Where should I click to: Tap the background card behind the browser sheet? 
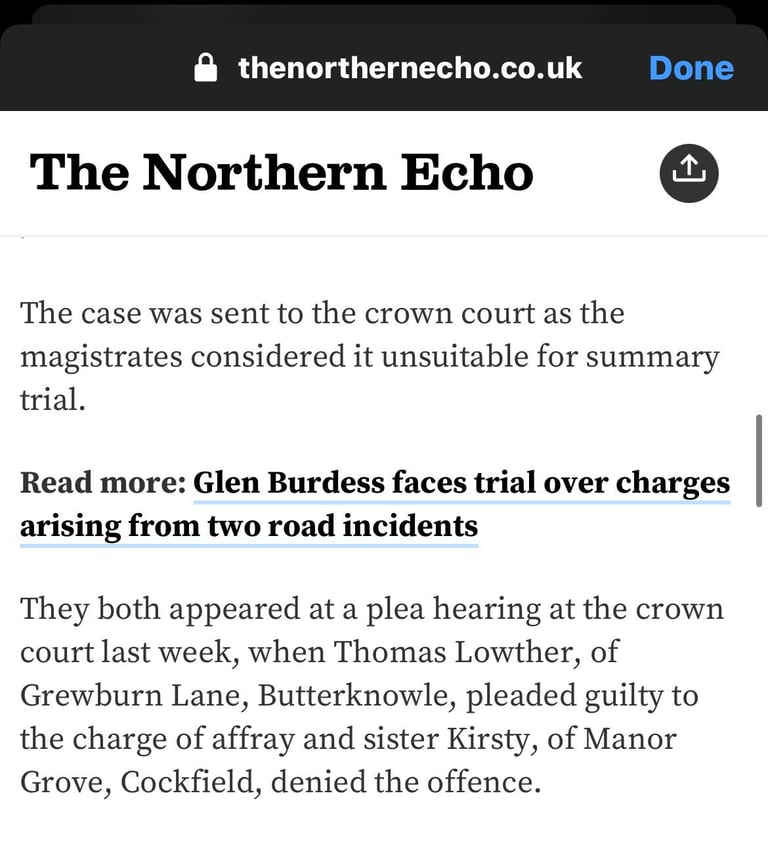383,12
